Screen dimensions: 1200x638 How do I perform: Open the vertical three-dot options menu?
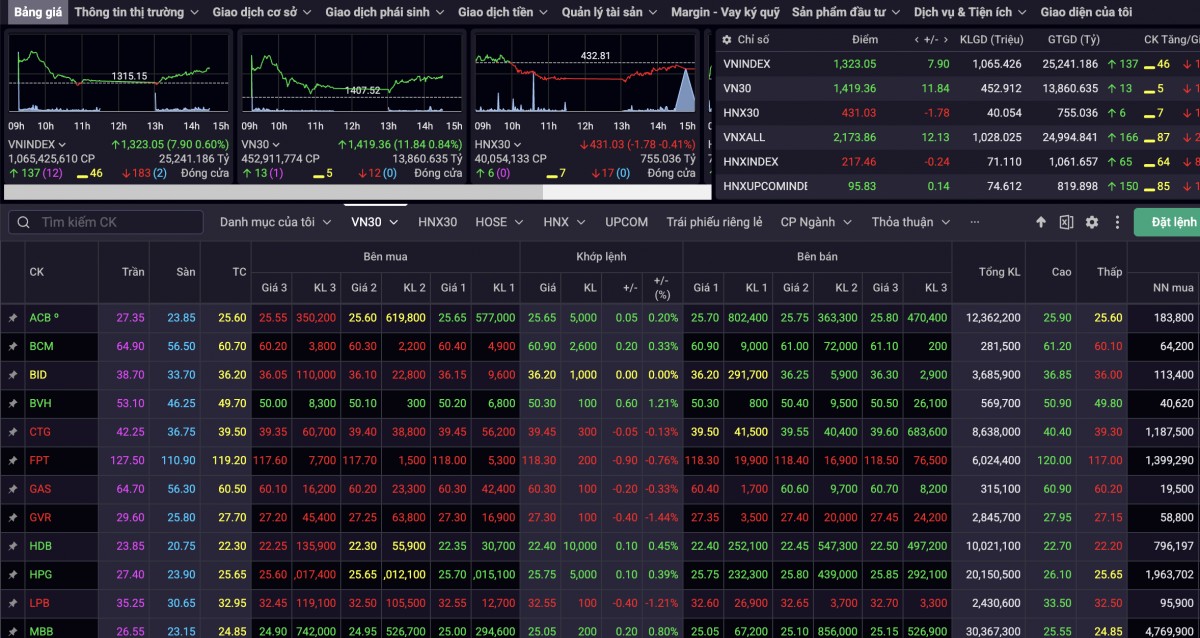pos(1115,222)
